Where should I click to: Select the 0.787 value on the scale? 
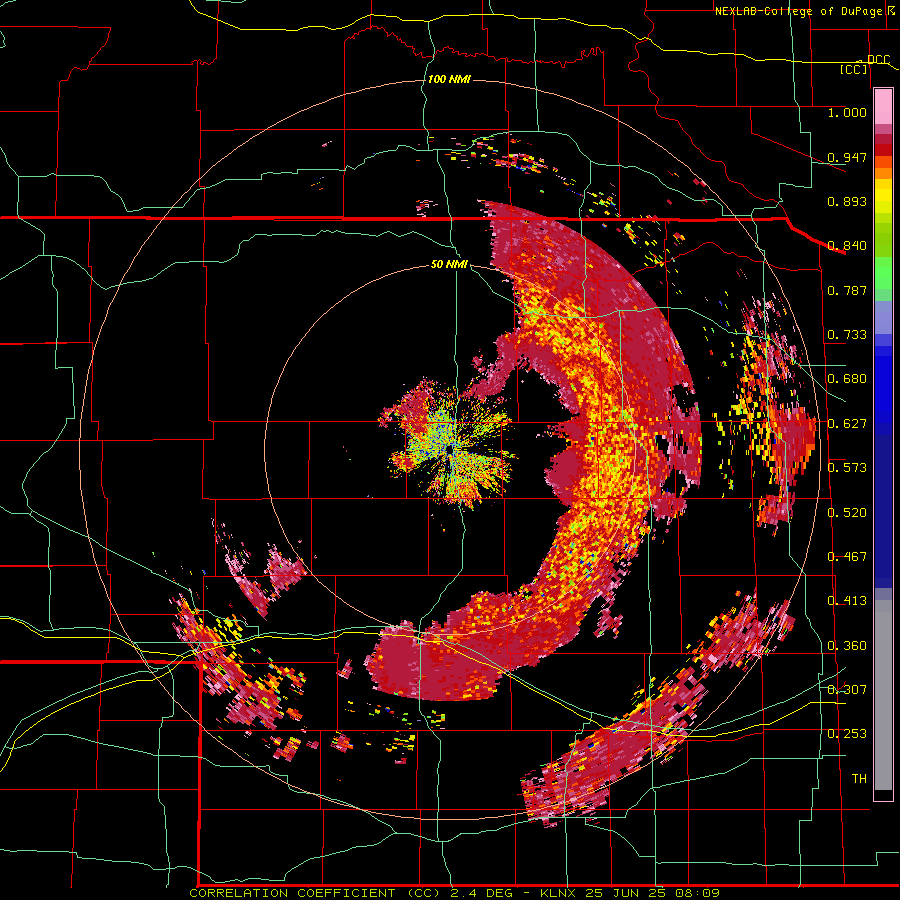(x=847, y=290)
